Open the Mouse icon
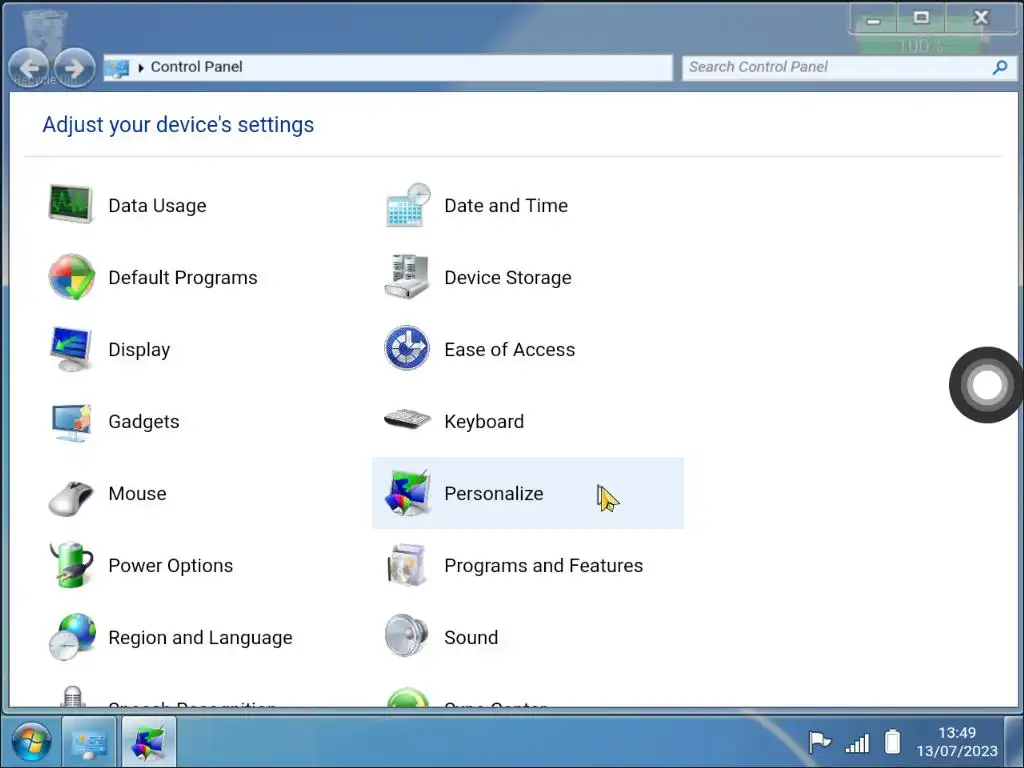1024x768 pixels. 71,498
